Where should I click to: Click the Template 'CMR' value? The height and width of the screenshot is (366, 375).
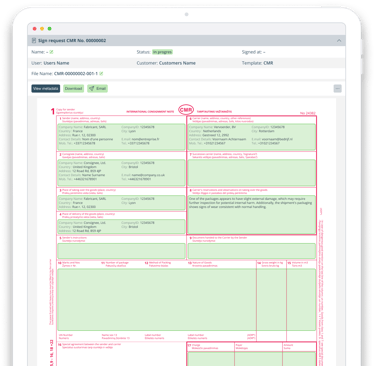coord(268,63)
